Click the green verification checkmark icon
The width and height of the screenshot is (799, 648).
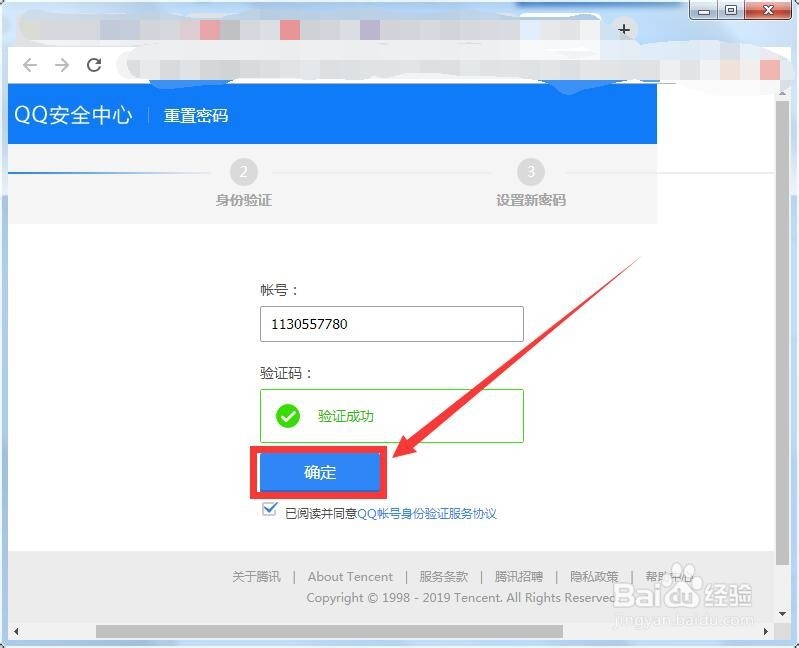pos(287,416)
